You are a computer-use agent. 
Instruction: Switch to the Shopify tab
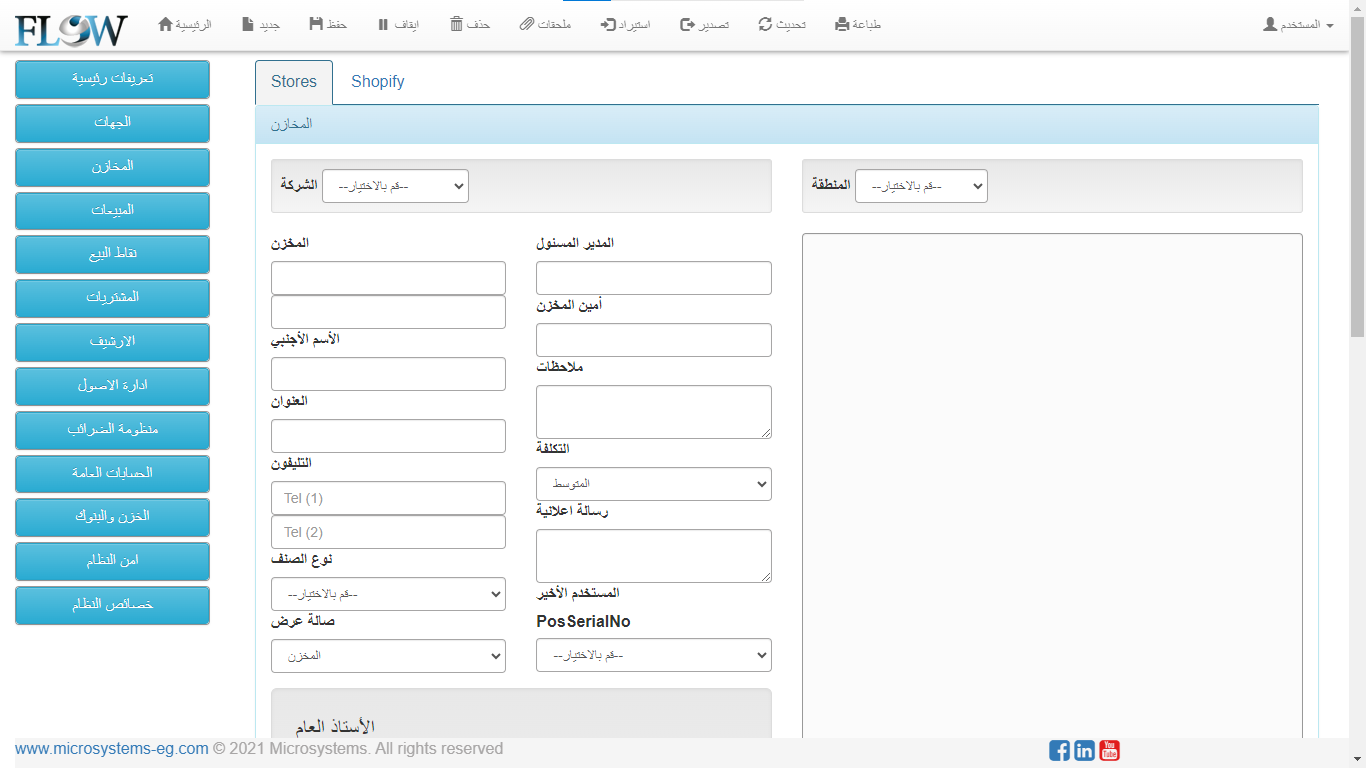tap(377, 82)
